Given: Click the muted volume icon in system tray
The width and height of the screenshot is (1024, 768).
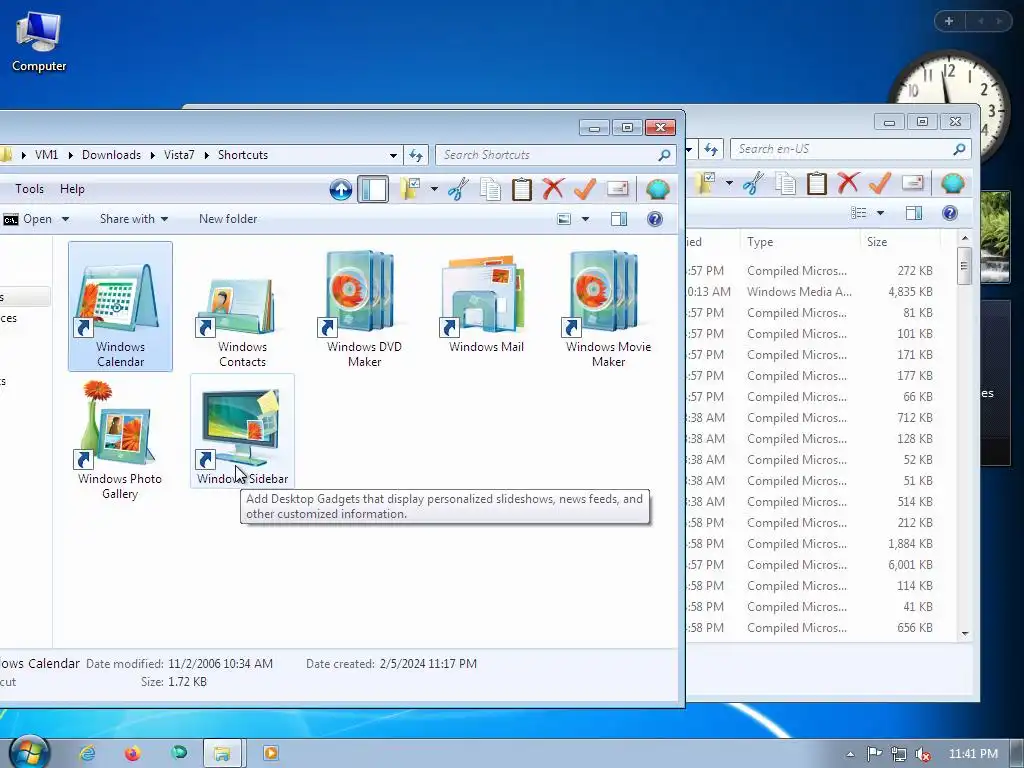Looking at the screenshot, I should pos(923,754).
